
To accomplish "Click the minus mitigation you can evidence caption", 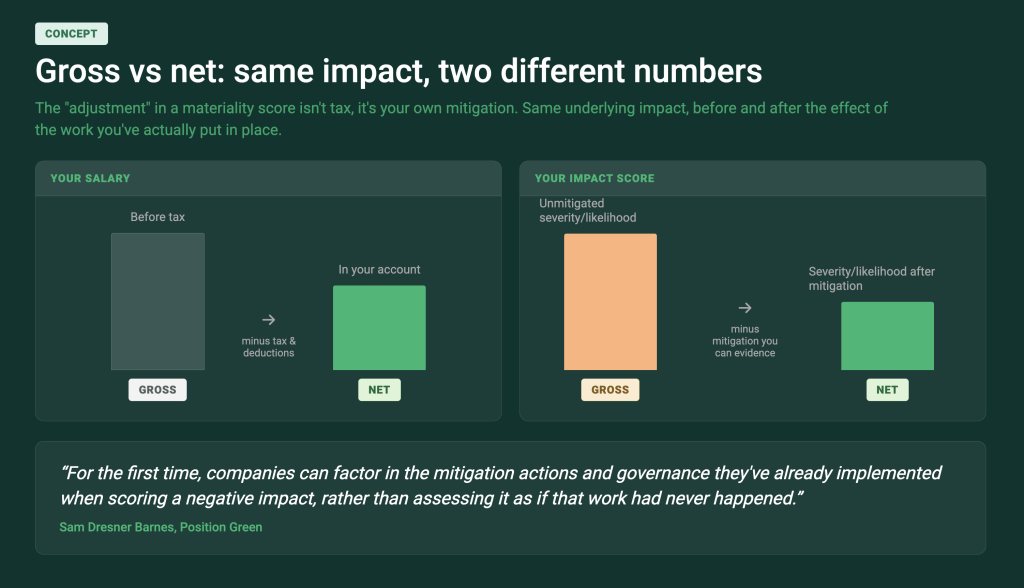I will (x=744, y=341).
